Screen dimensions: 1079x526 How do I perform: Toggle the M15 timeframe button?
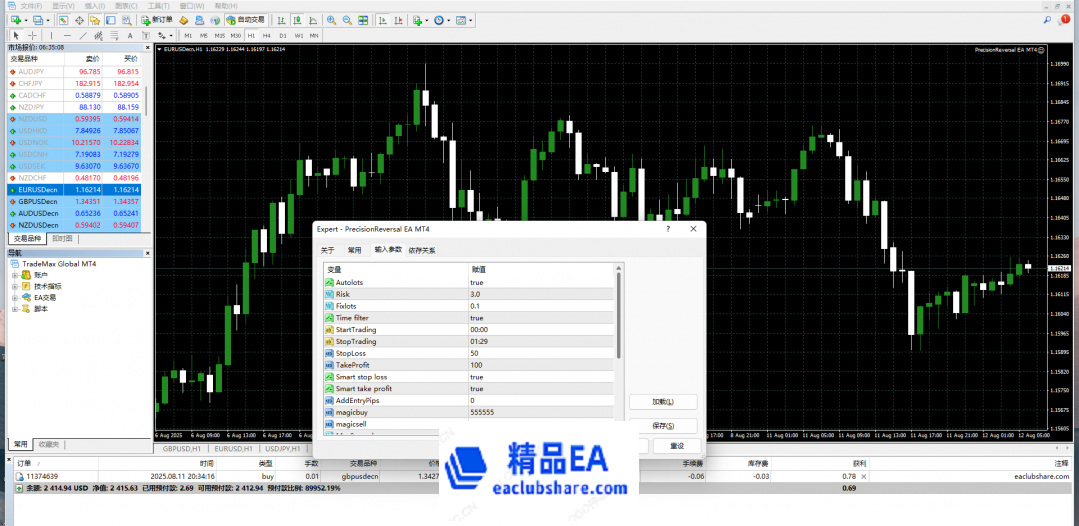tap(220, 35)
